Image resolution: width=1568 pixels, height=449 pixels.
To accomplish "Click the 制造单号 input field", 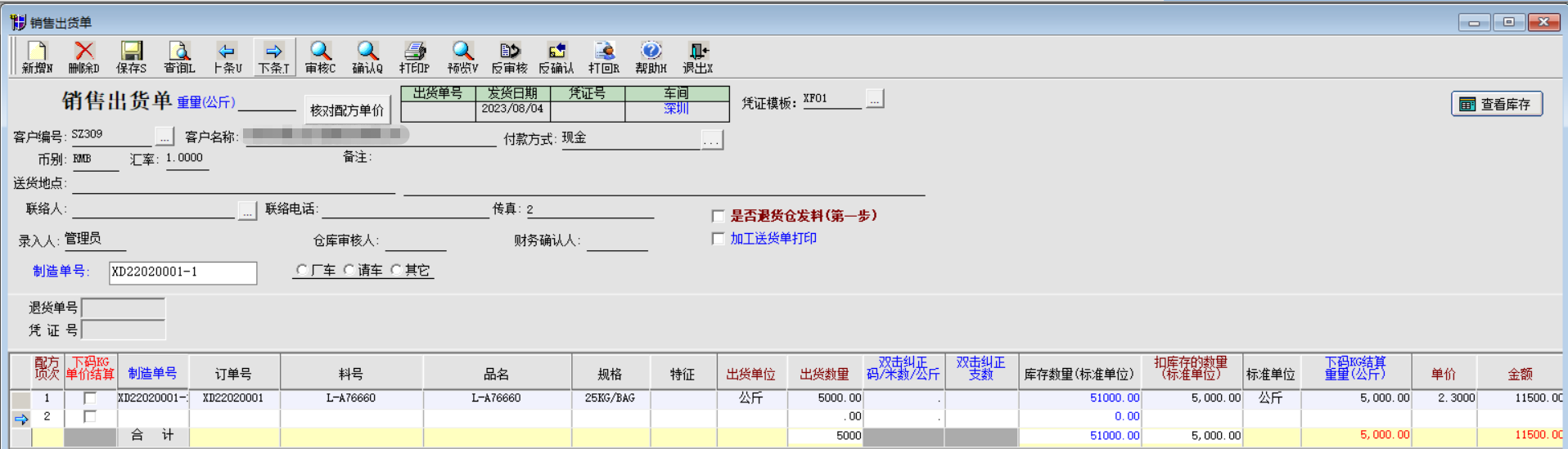I will 182,272.
